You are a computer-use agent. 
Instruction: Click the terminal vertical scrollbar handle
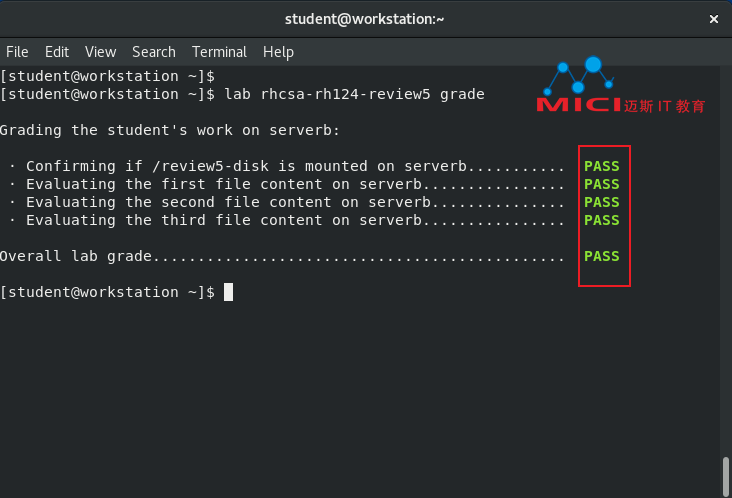click(x=725, y=476)
